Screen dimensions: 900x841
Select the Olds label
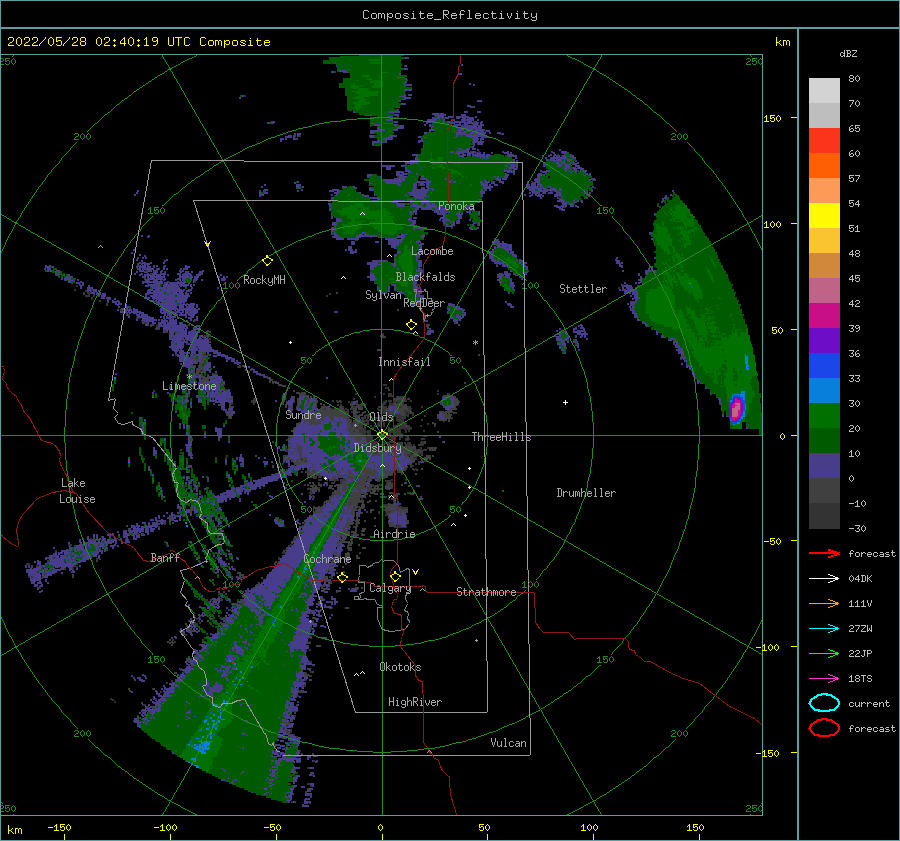click(381, 417)
